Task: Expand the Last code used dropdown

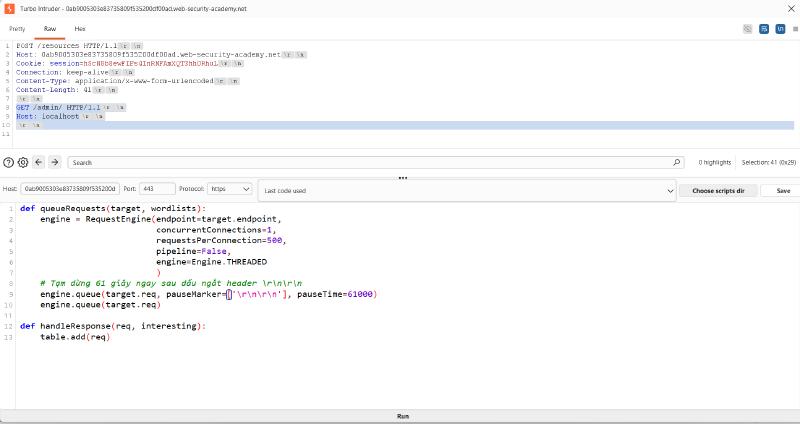Action: (467, 190)
